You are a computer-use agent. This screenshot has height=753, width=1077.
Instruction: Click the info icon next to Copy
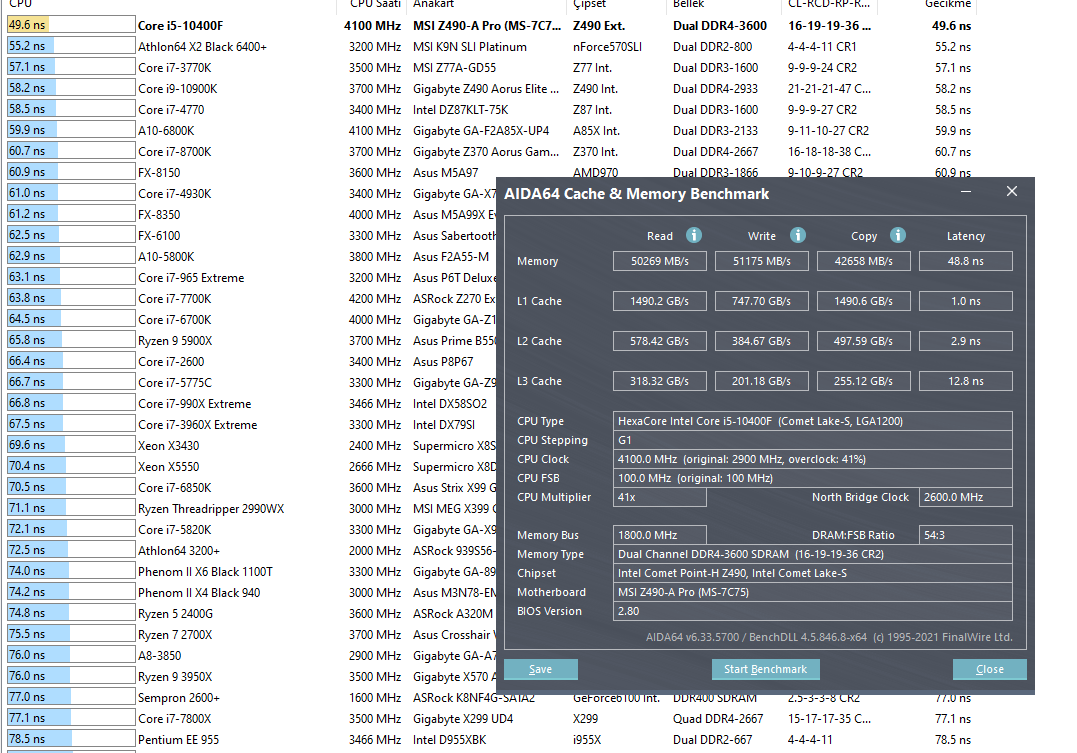(x=898, y=235)
